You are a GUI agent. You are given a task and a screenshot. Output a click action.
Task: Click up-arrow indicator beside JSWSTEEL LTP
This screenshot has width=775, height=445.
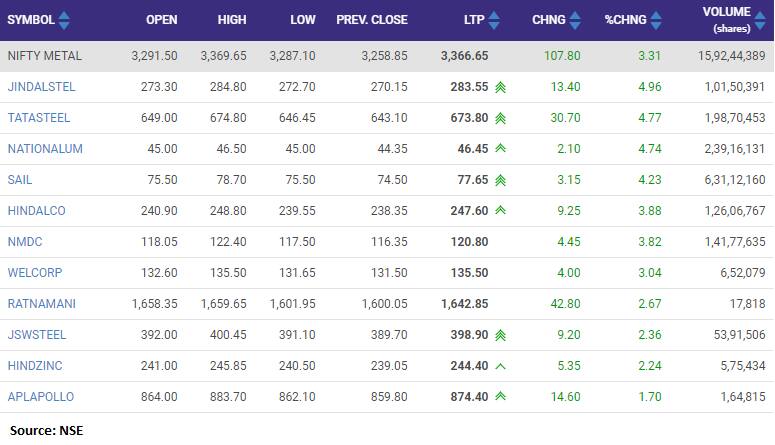click(x=501, y=336)
